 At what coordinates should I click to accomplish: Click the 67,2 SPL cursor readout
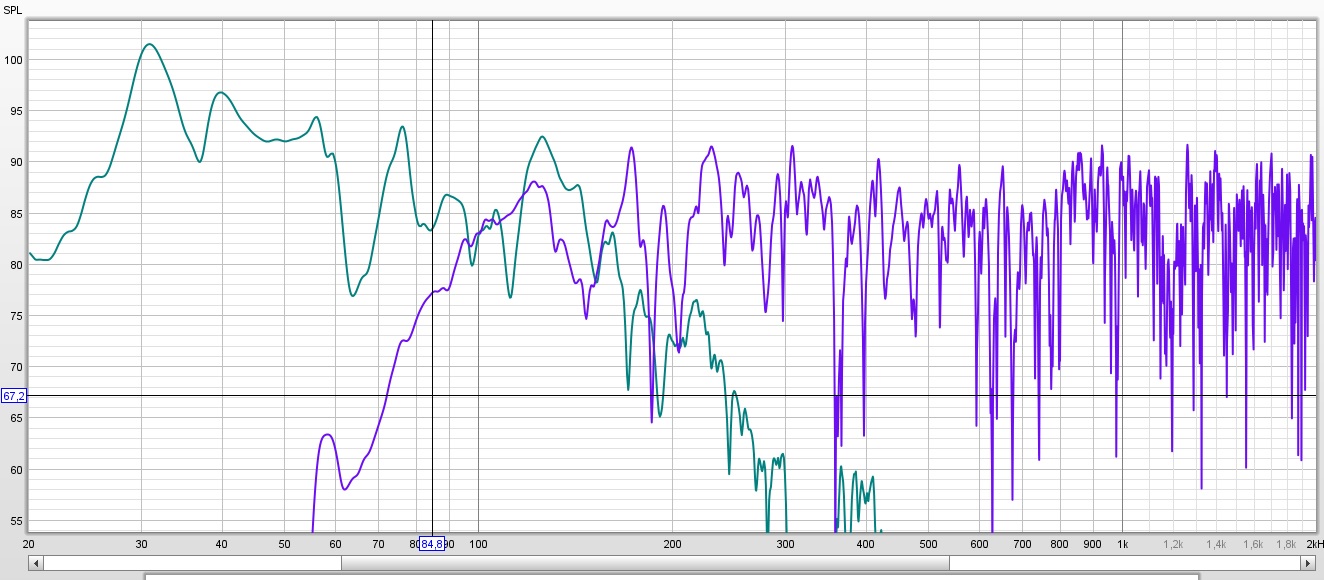(x=14, y=396)
